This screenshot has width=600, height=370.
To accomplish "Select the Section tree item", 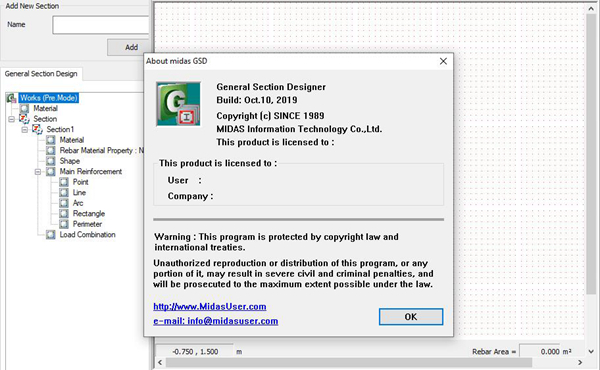I will (x=45, y=119).
